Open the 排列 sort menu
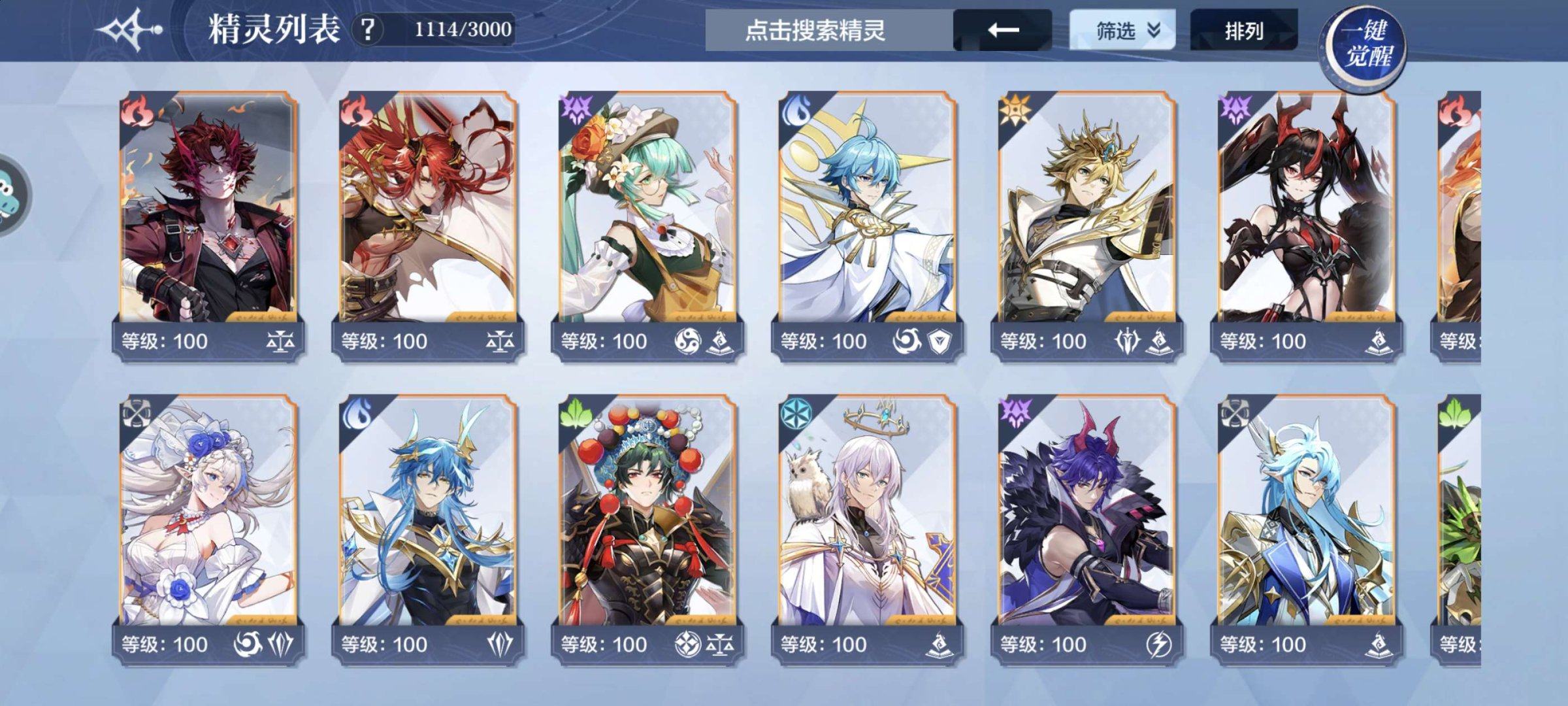This screenshot has height=706, width=1568. (1244, 30)
